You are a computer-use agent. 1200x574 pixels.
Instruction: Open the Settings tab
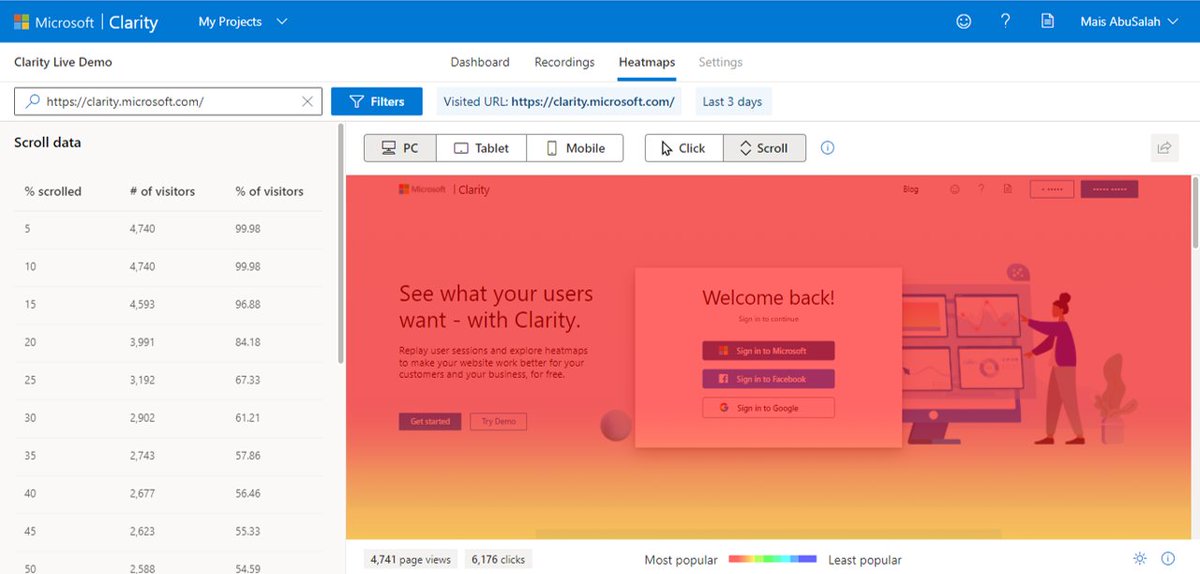(720, 62)
